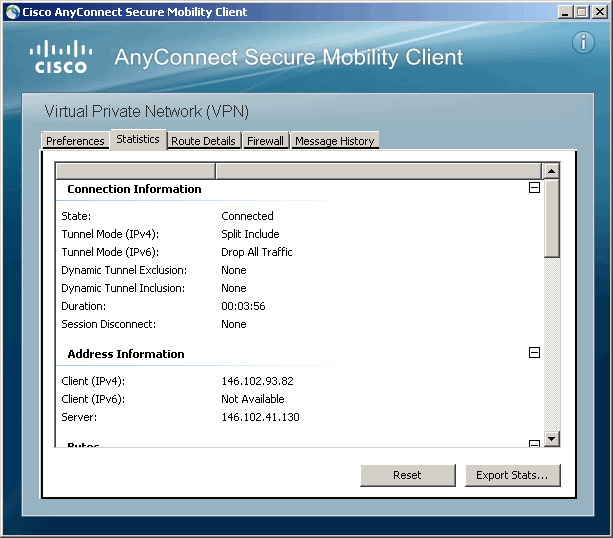Image resolution: width=613 pixels, height=538 pixels.
Task: Collapse the Address Information section
Action: click(x=534, y=353)
